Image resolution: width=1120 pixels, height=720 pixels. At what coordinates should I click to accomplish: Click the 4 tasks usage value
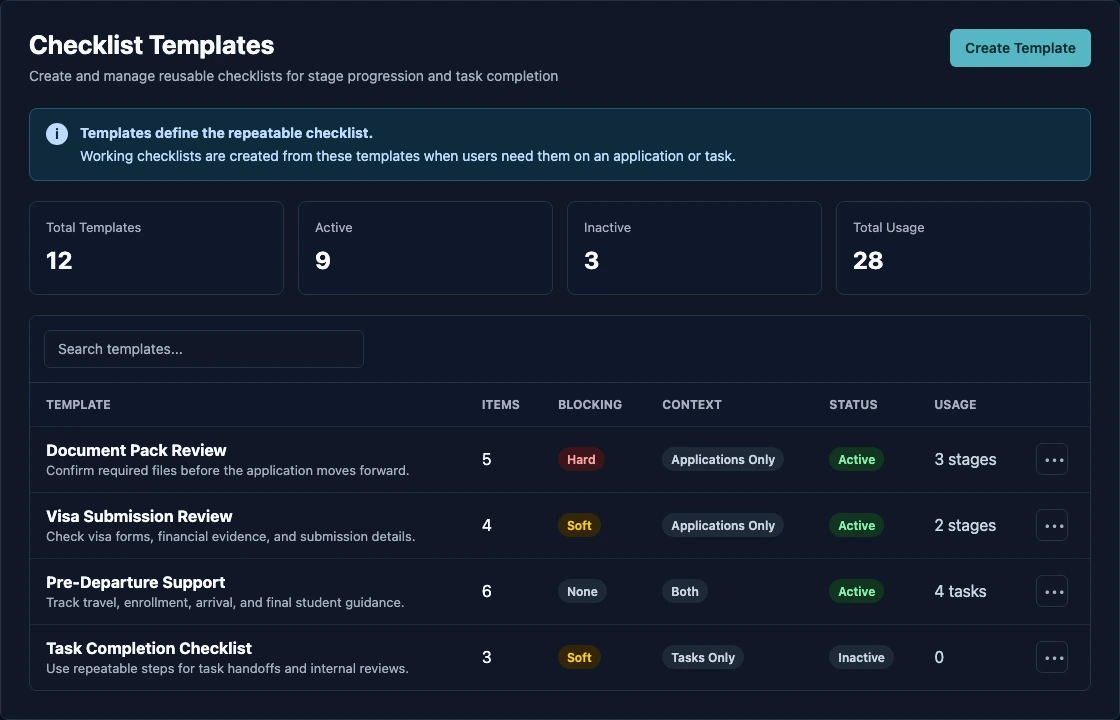pyautogui.click(x=960, y=591)
